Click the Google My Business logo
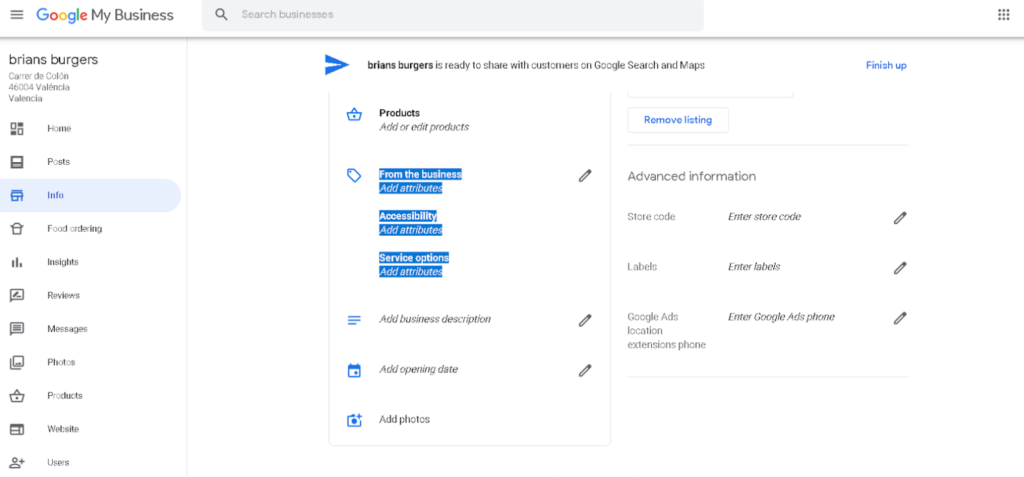Image resolution: width=1024 pixels, height=477 pixels. pyautogui.click(x=104, y=15)
